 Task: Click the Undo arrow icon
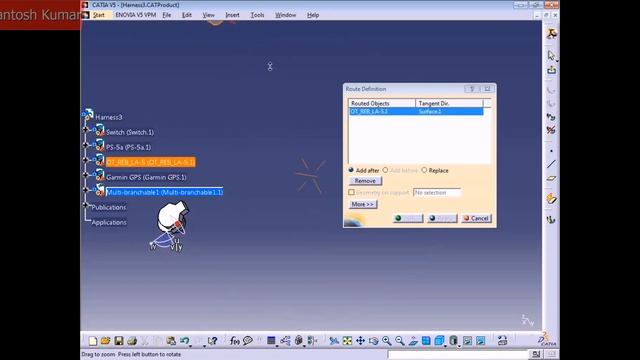(x=184, y=341)
